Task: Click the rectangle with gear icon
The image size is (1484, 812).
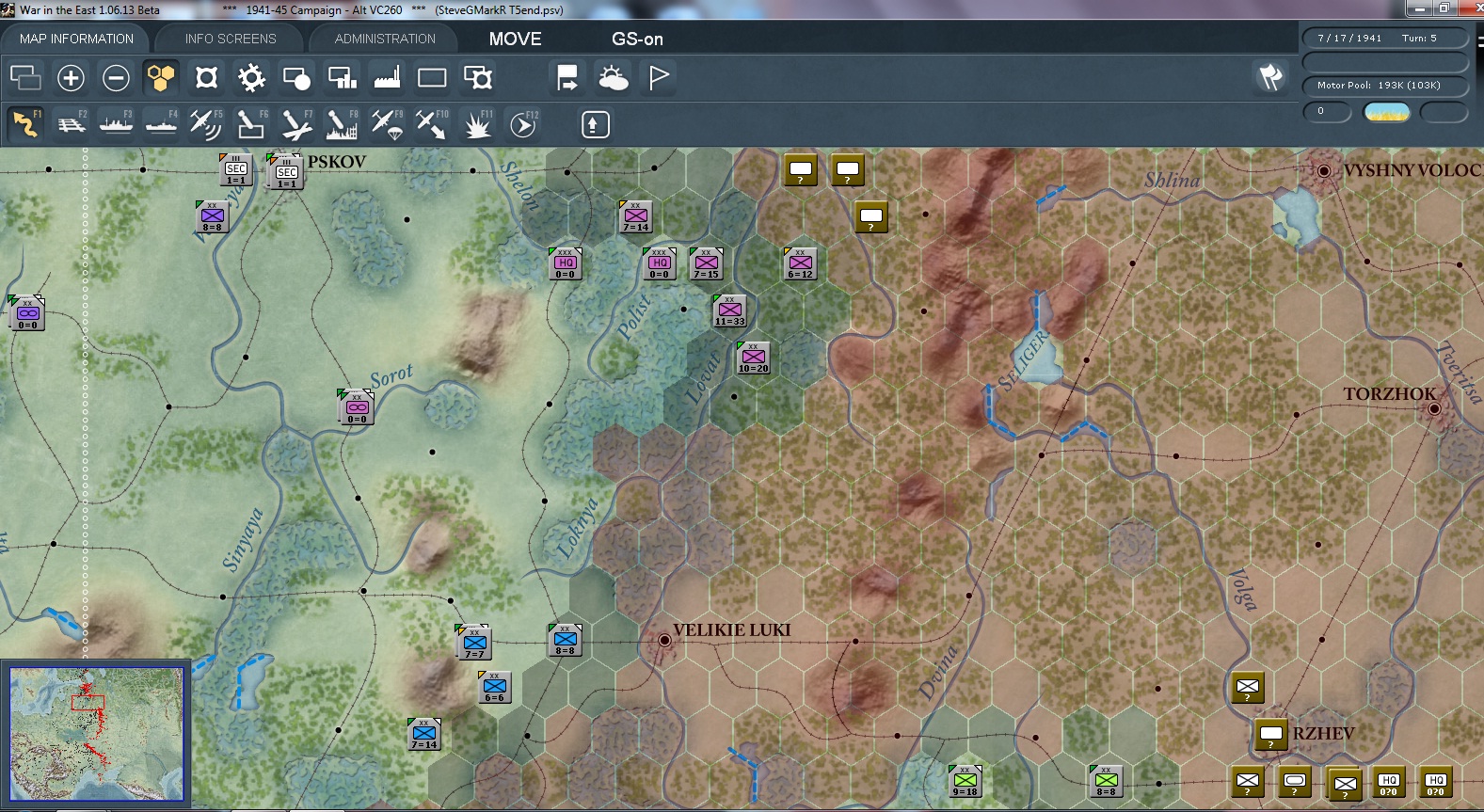Action: 477,77
